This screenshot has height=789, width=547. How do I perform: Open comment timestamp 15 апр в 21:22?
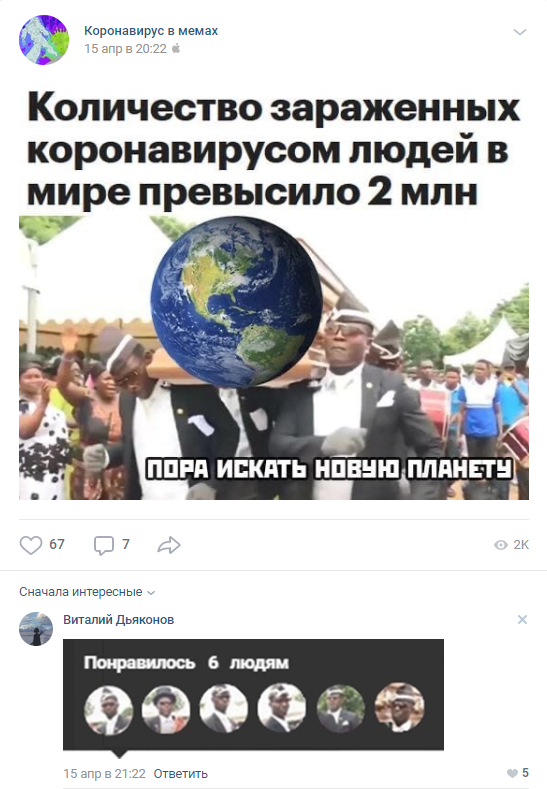click(105, 774)
